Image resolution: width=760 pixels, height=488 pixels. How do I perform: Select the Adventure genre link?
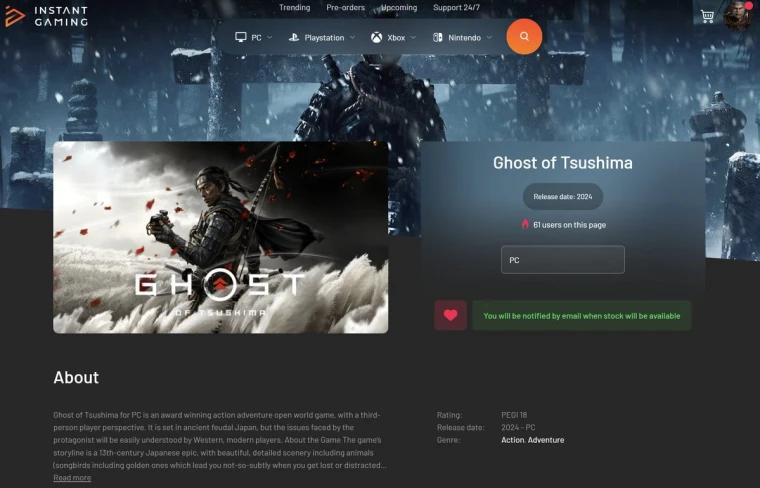coord(546,440)
